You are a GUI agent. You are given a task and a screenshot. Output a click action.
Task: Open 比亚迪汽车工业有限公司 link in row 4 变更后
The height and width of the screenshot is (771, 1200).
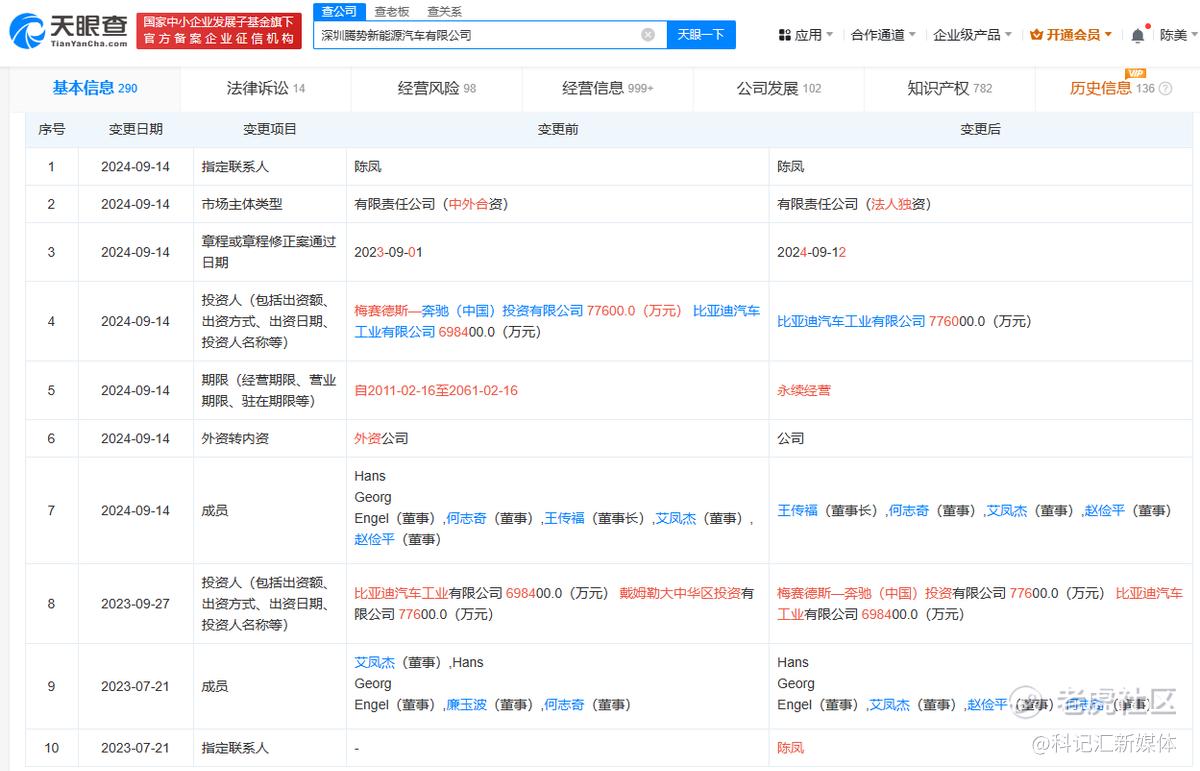pos(852,321)
